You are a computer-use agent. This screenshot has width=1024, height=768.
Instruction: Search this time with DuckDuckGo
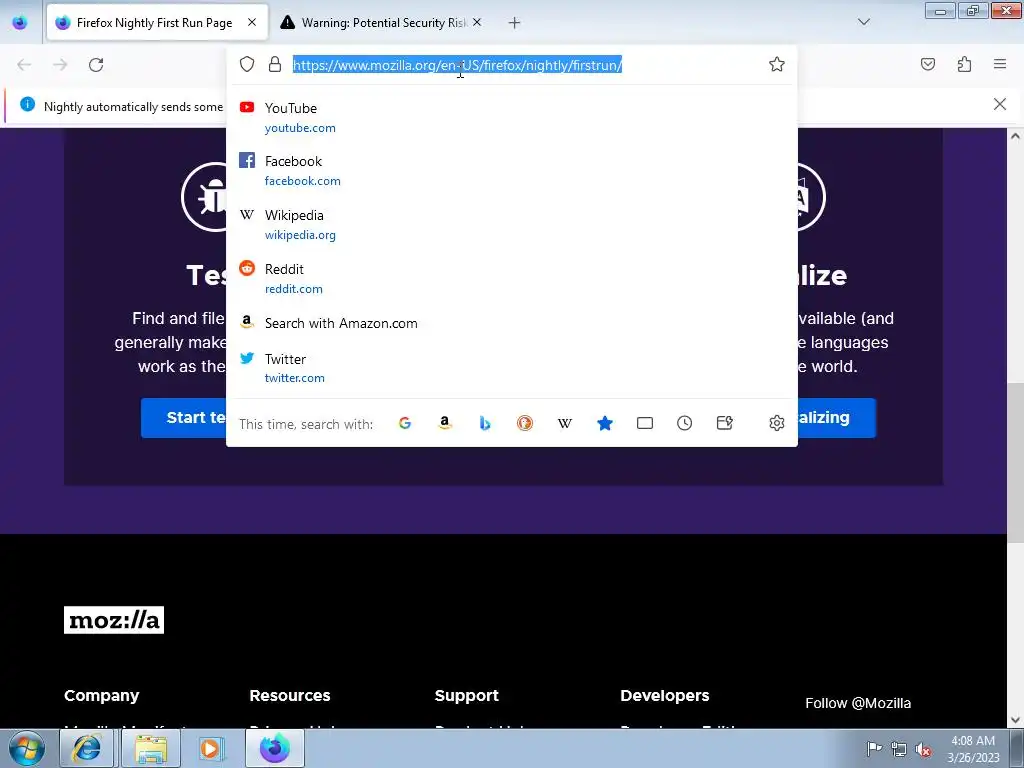point(524,423)
